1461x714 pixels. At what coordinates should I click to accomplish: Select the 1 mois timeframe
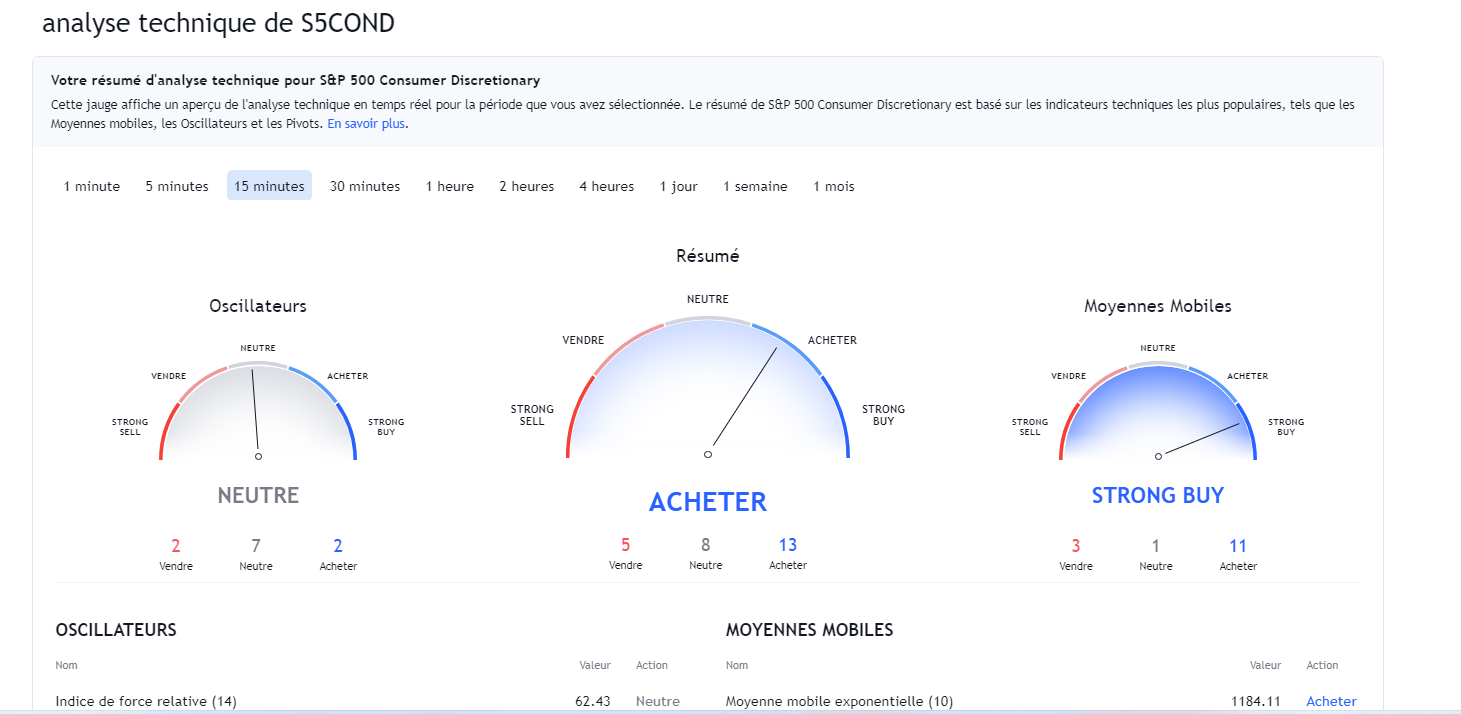[834, 186]
